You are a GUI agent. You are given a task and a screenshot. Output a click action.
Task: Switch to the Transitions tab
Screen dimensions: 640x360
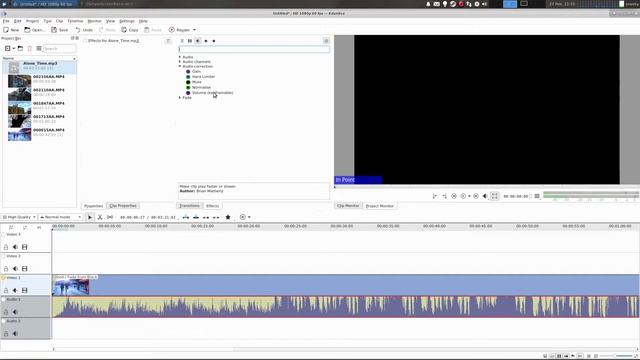click(189, 206)
